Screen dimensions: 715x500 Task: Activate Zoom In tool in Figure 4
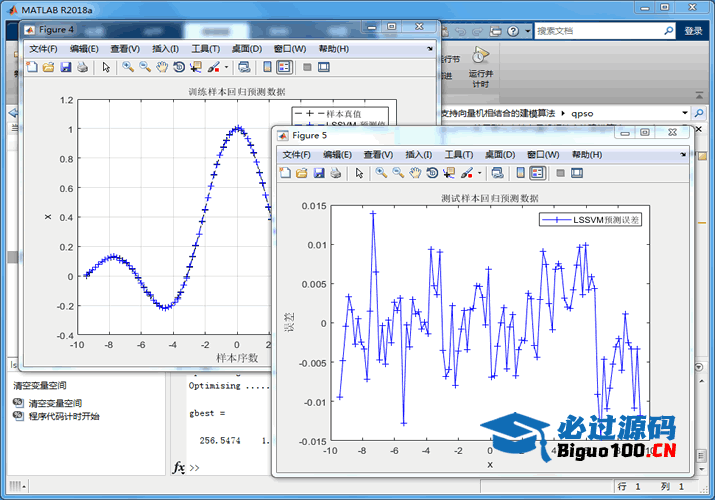[x=128, y=67]
